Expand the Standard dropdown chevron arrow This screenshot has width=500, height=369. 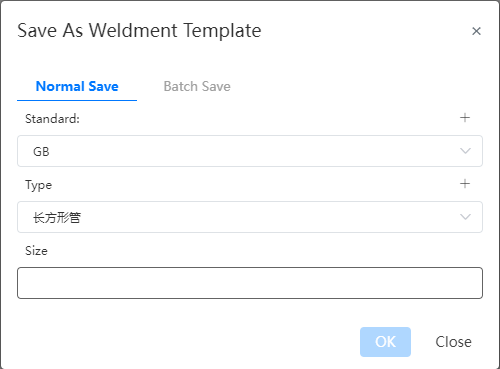click(465, 151)
